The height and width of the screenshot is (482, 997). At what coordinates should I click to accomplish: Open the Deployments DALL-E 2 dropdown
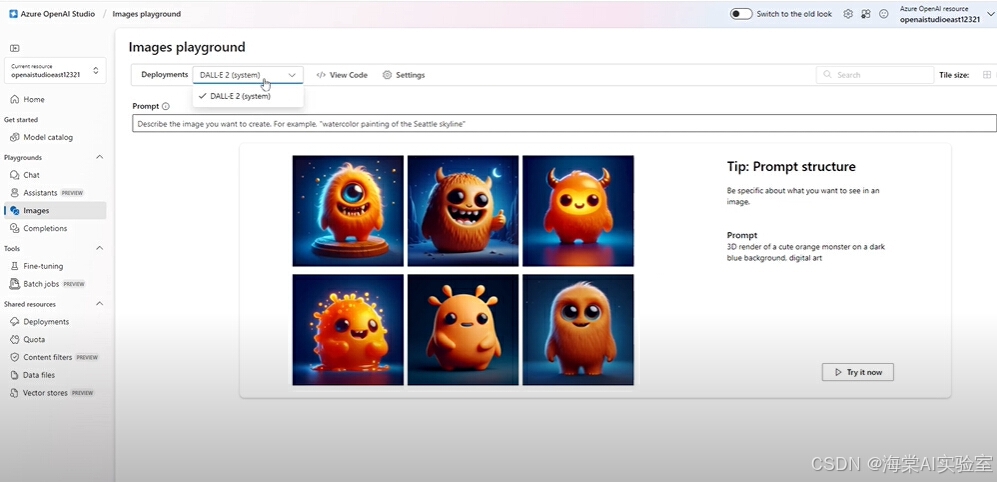coord(248,75)
